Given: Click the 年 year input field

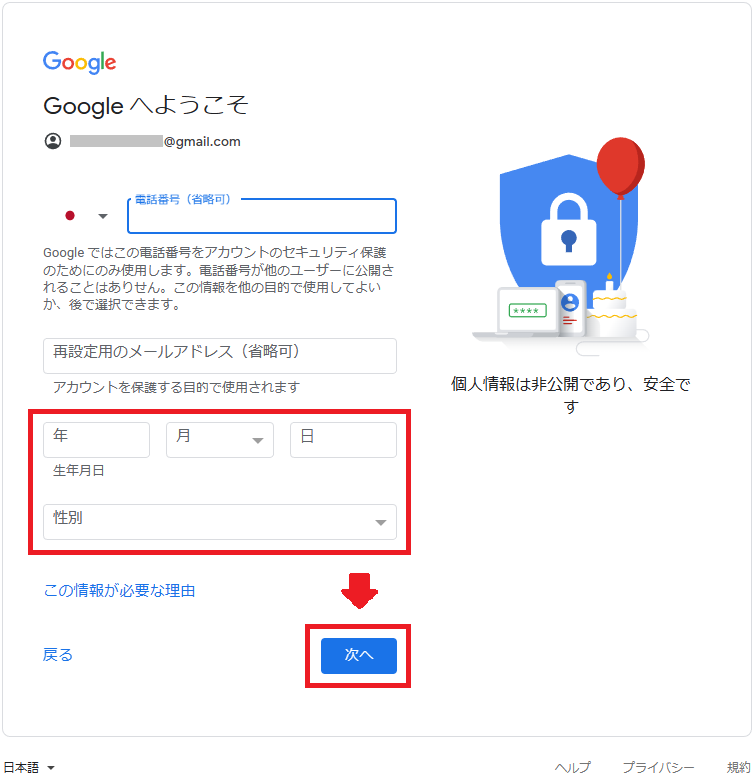Looking at the screenshot, I should pos(96,440).
